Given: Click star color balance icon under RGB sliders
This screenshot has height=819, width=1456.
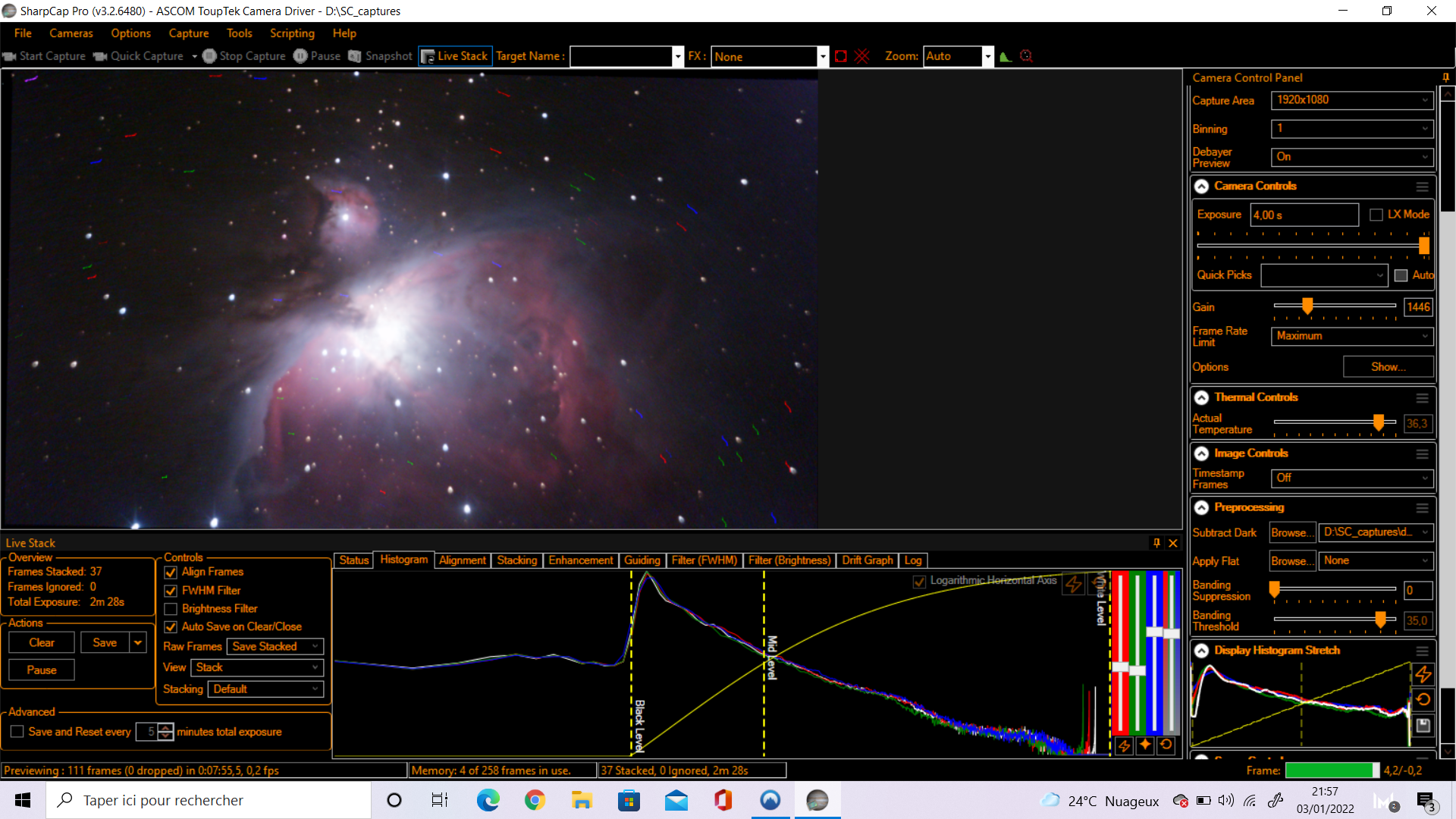Looking at the screenshot, I should pyautogui.click(x=1145, y=745).
